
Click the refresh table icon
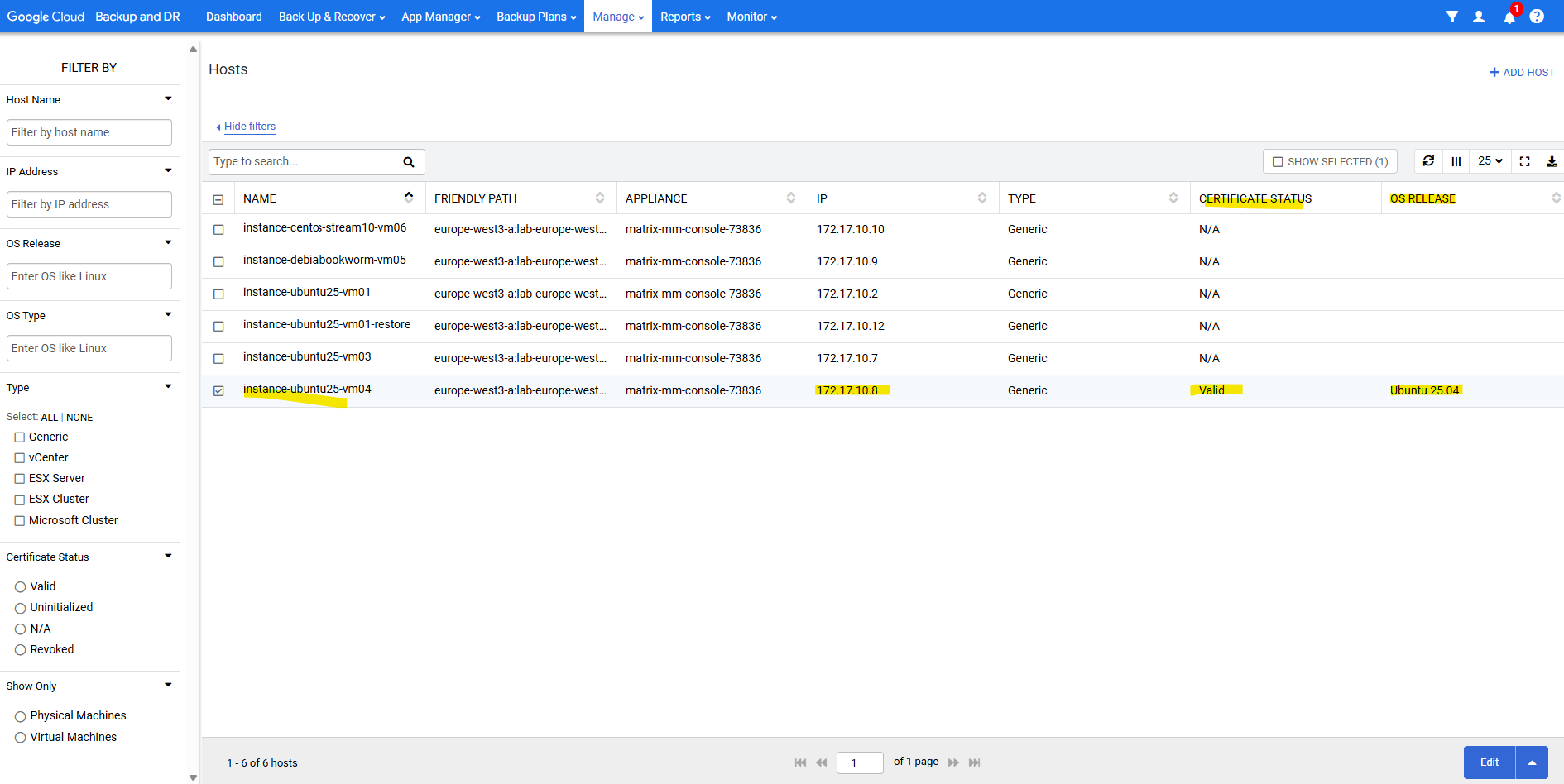(x=1428, y=161)
